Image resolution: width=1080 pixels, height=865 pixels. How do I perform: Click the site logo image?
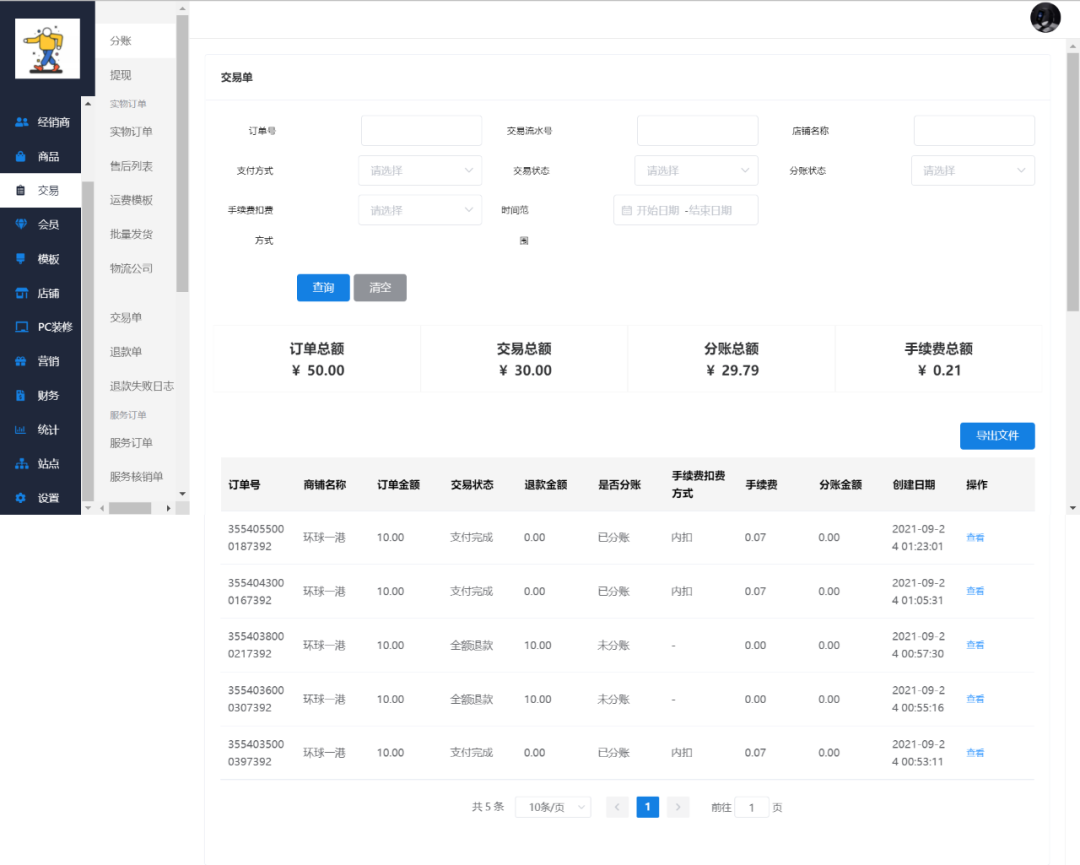[x=48, y=48]
